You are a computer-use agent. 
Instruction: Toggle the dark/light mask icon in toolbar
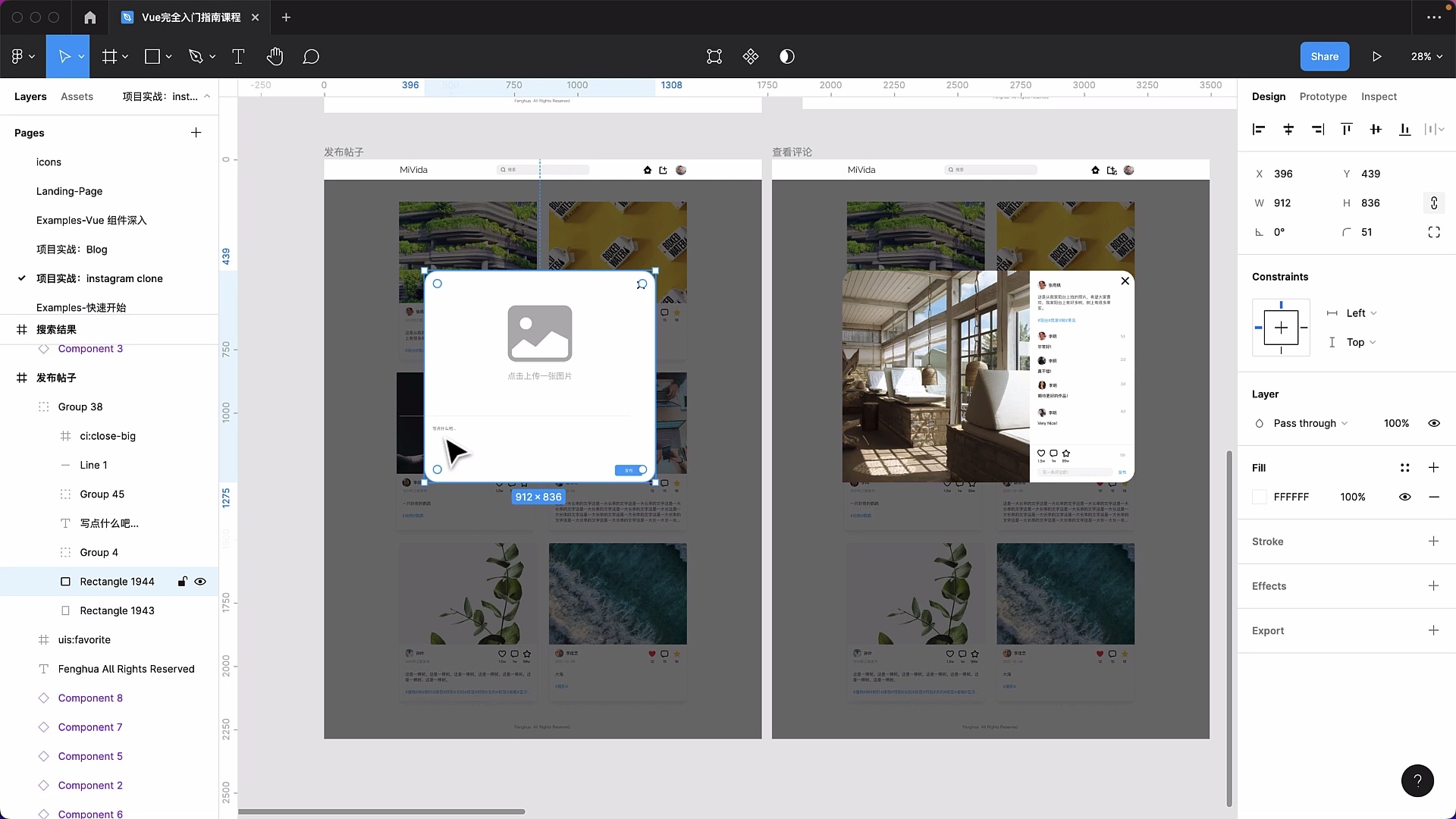point(787,57)
